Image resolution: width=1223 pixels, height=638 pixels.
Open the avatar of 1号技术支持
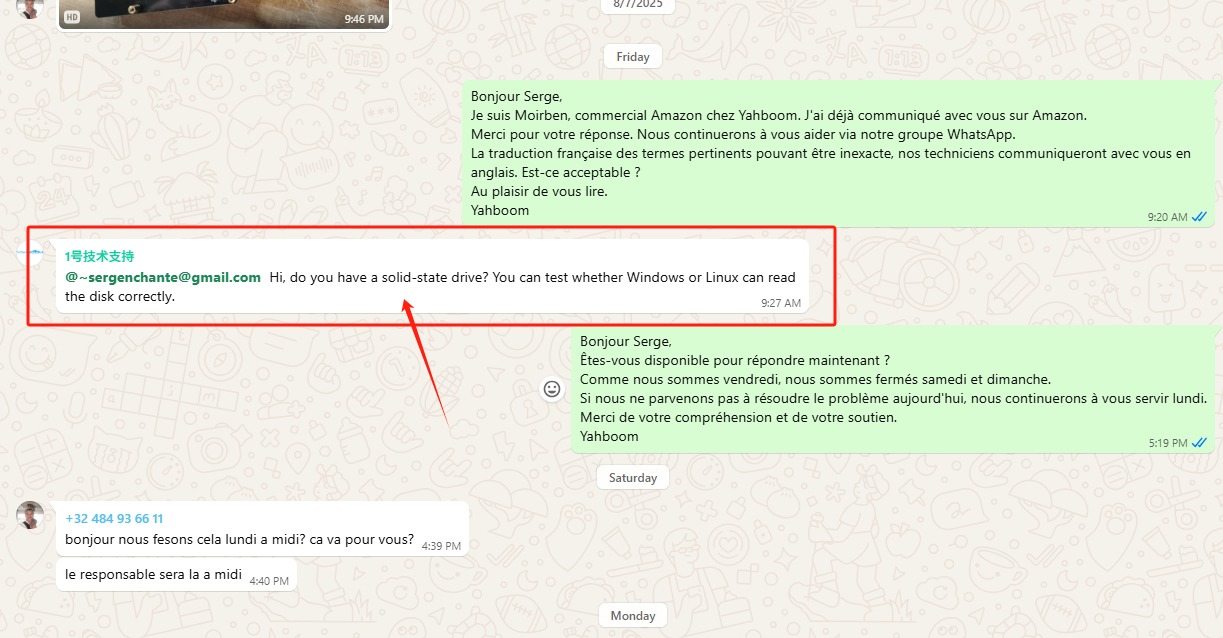click(x=31, y=253)
